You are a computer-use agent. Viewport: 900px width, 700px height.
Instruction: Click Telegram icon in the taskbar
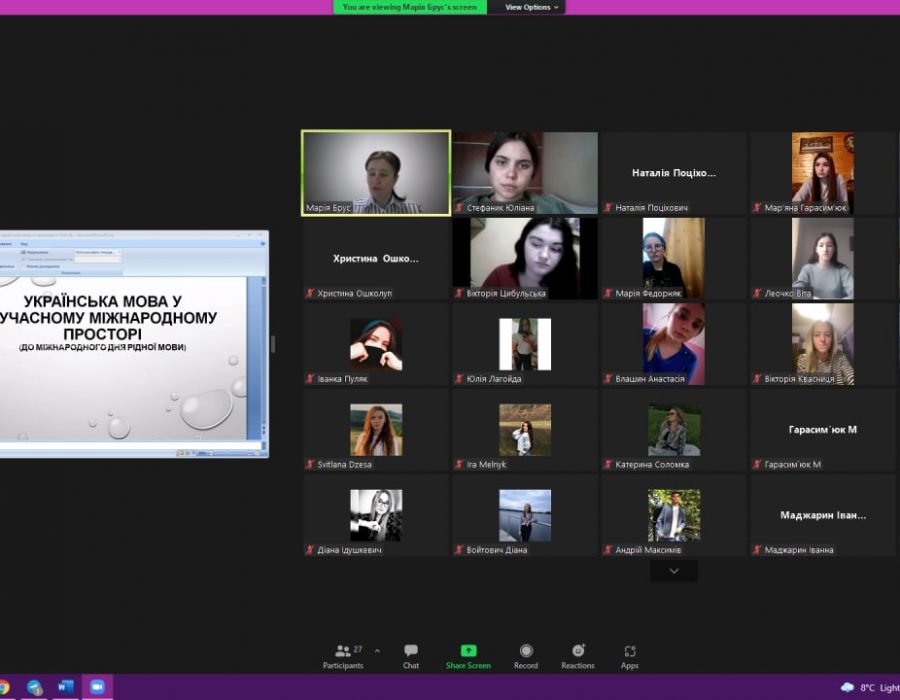click(35, 687)
